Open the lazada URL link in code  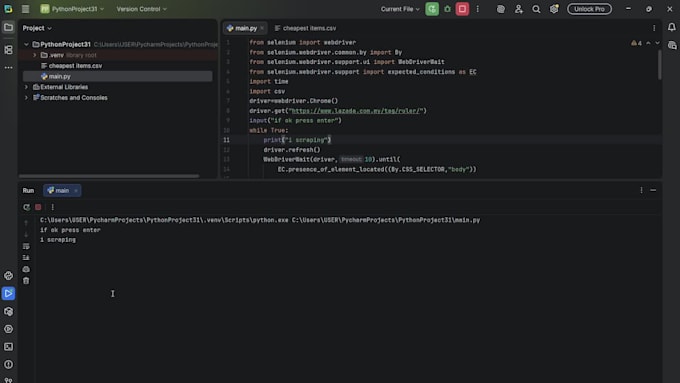(x=356, y=111)
